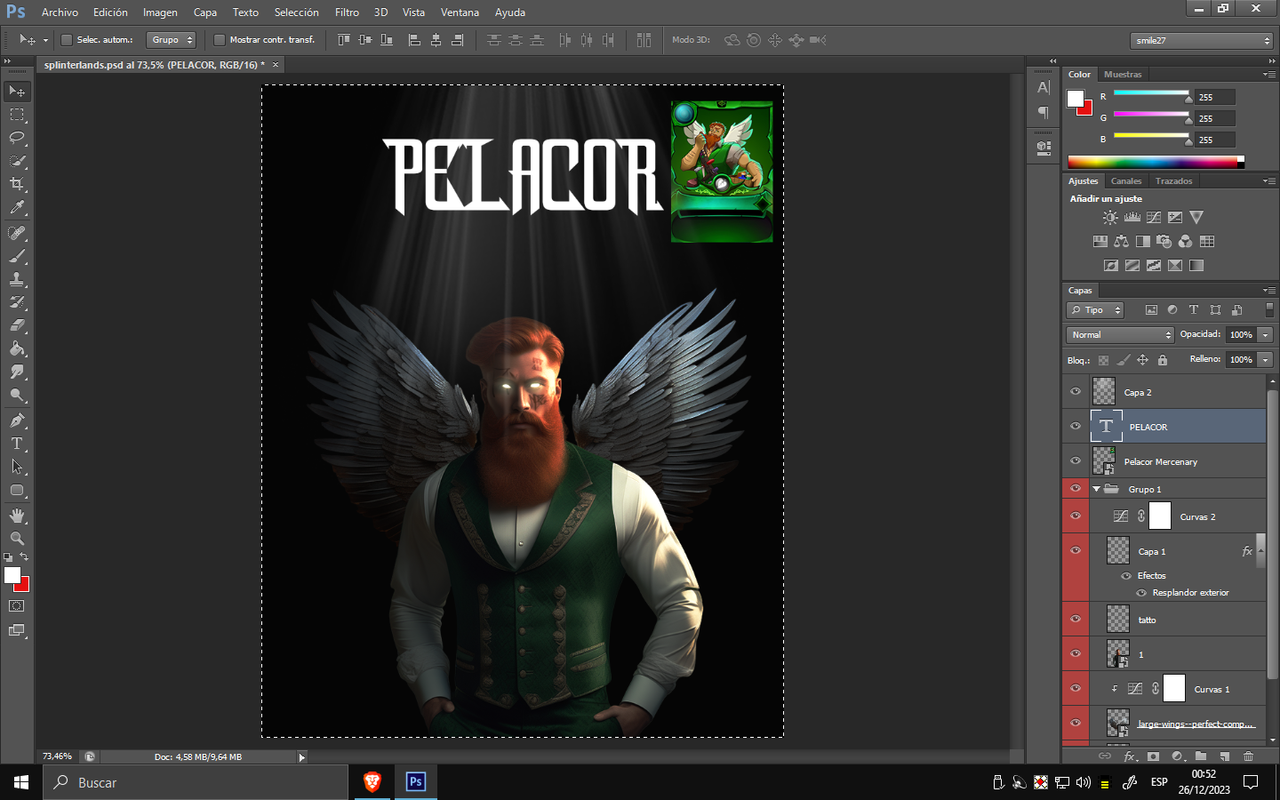
Task: Toggle Resplandor exterior effect visibility
Action: [x=1141, y=592]
